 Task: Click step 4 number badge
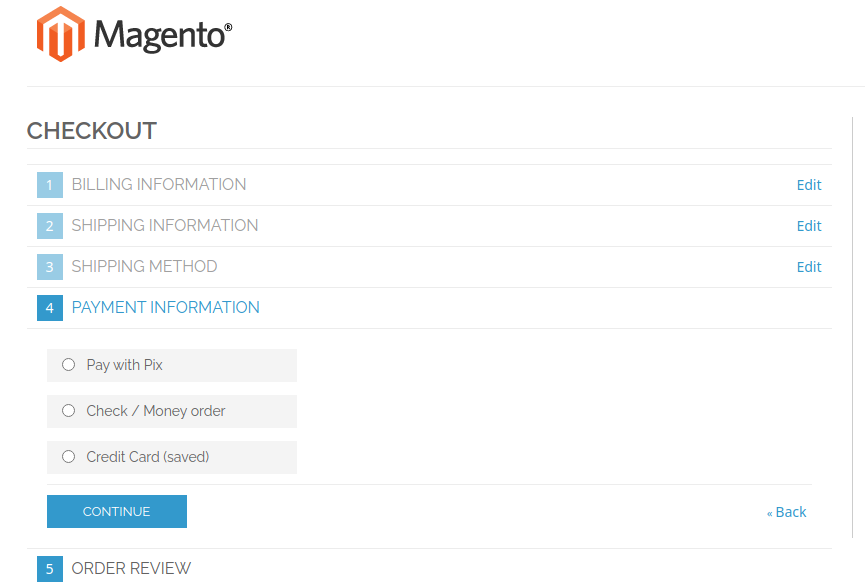pyautogui.click(x=49, y=308)
